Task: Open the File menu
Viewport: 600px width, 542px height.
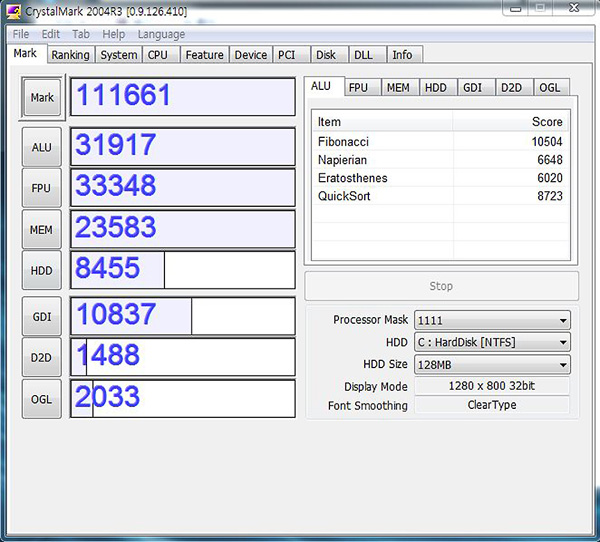Action: 21,34
